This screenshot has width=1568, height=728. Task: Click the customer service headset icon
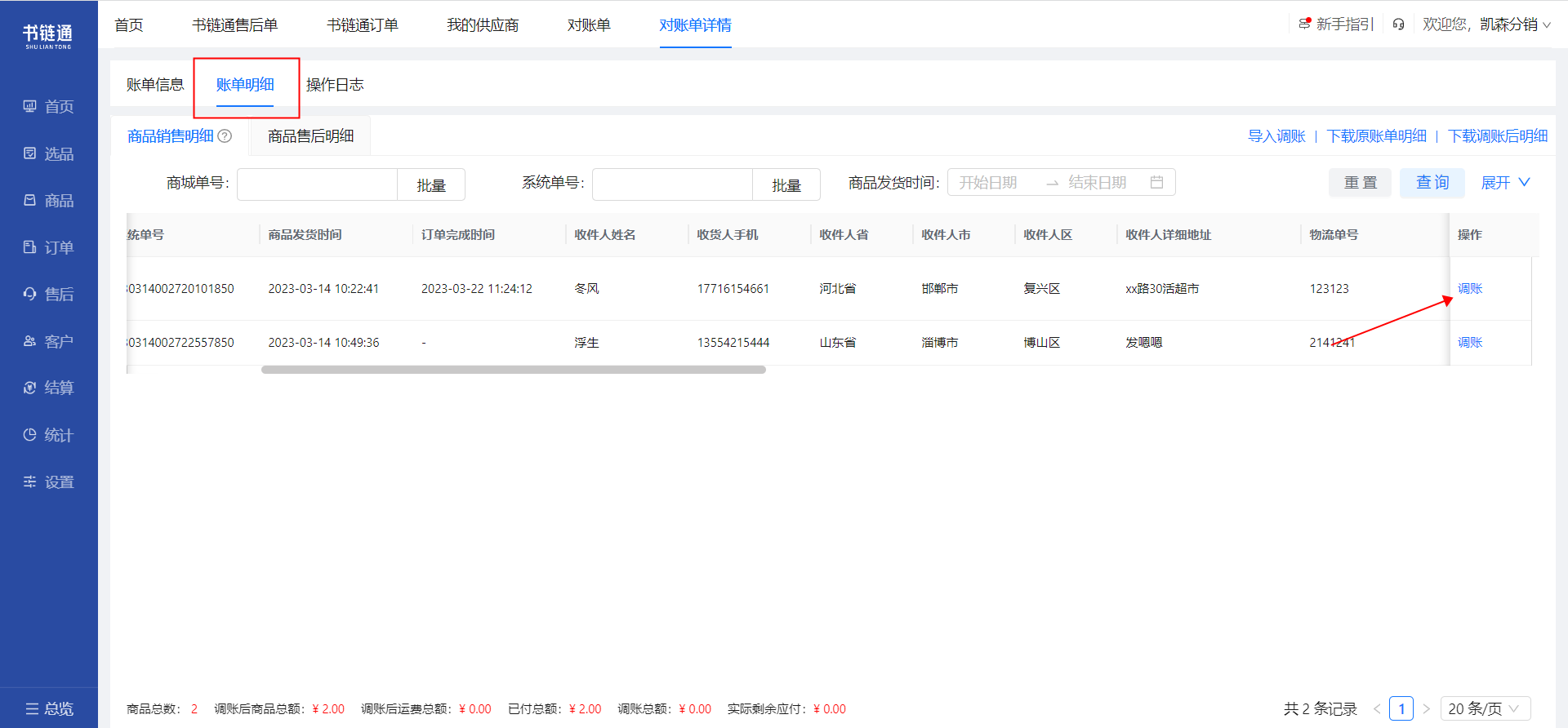(1398, 24)
